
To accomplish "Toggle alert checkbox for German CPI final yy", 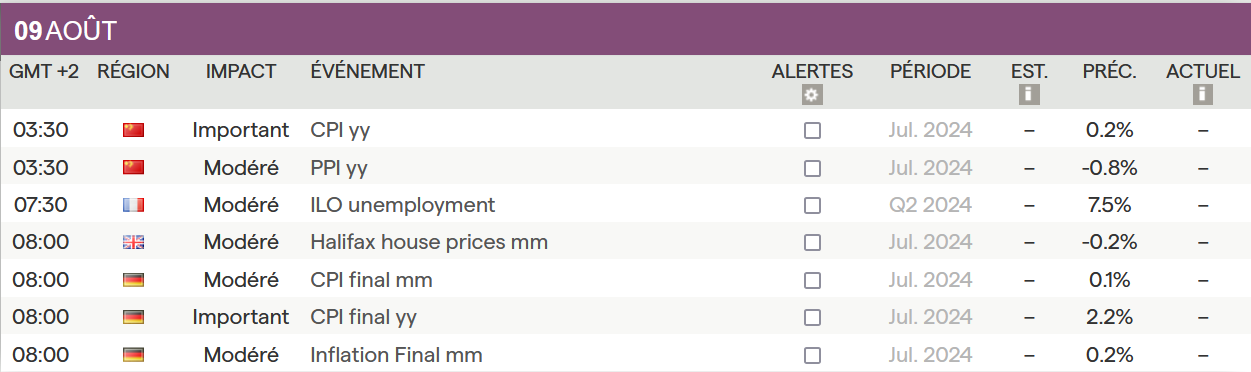I will coord(812,317).
